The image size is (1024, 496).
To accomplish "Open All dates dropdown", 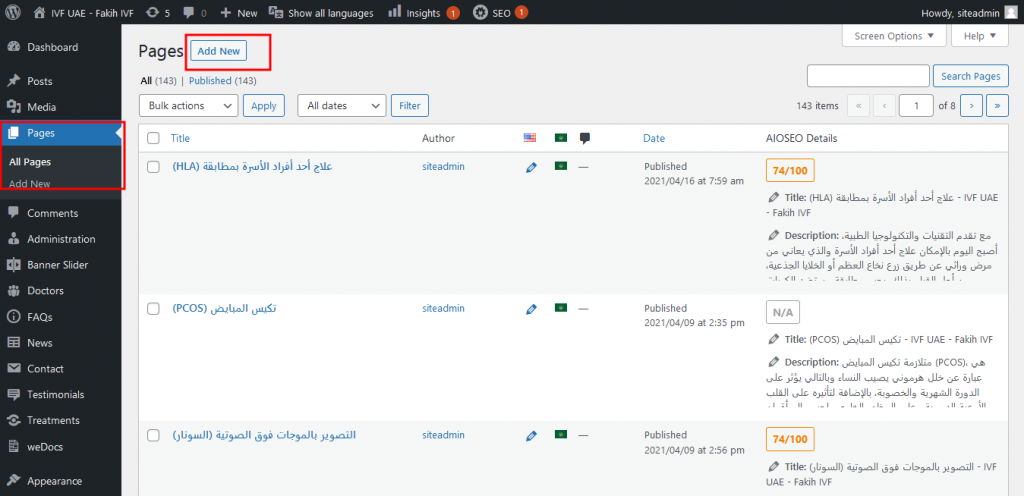I will (x=342, y=106).
